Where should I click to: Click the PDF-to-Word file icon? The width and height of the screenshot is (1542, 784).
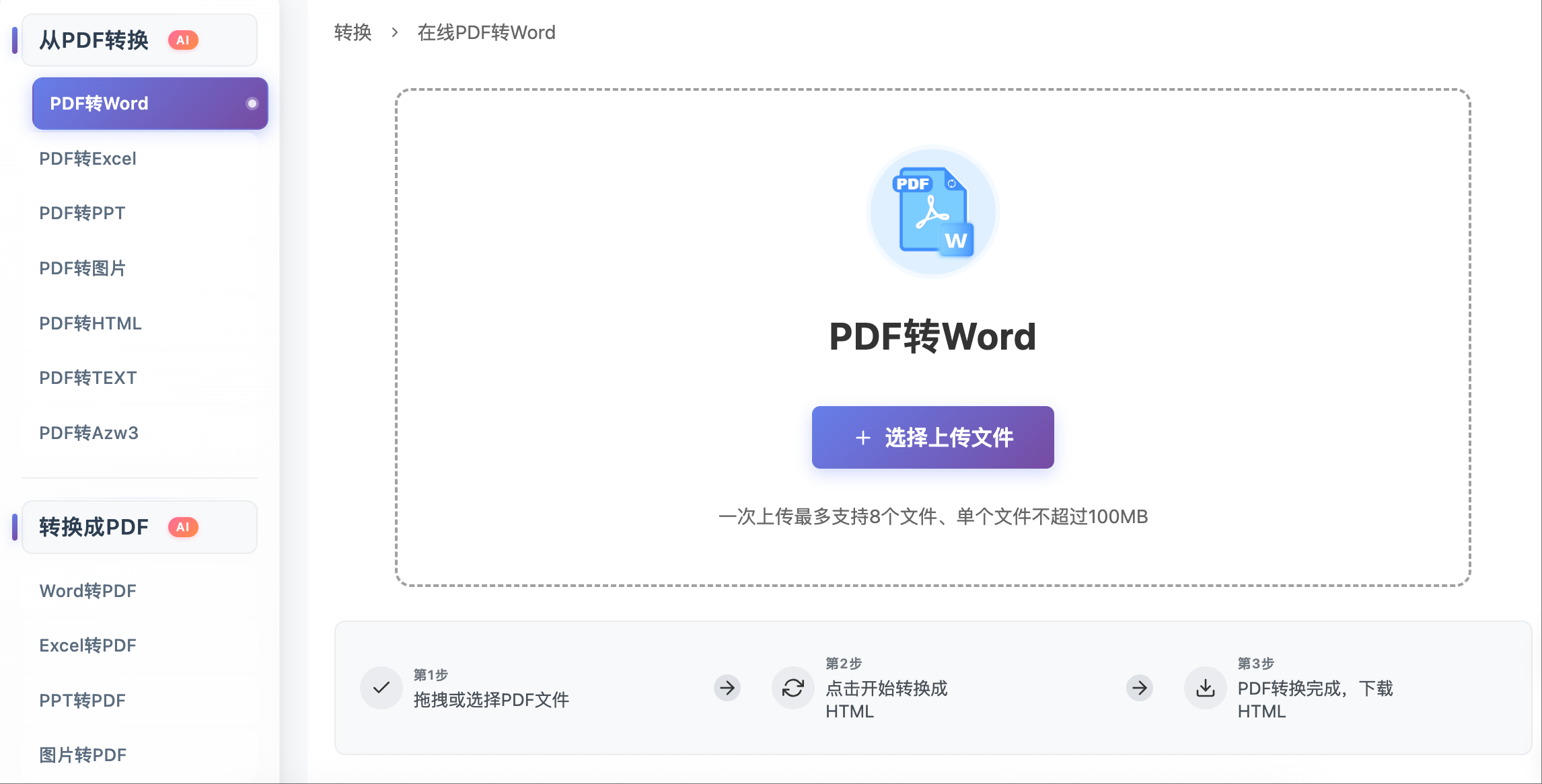coord(932,212)
